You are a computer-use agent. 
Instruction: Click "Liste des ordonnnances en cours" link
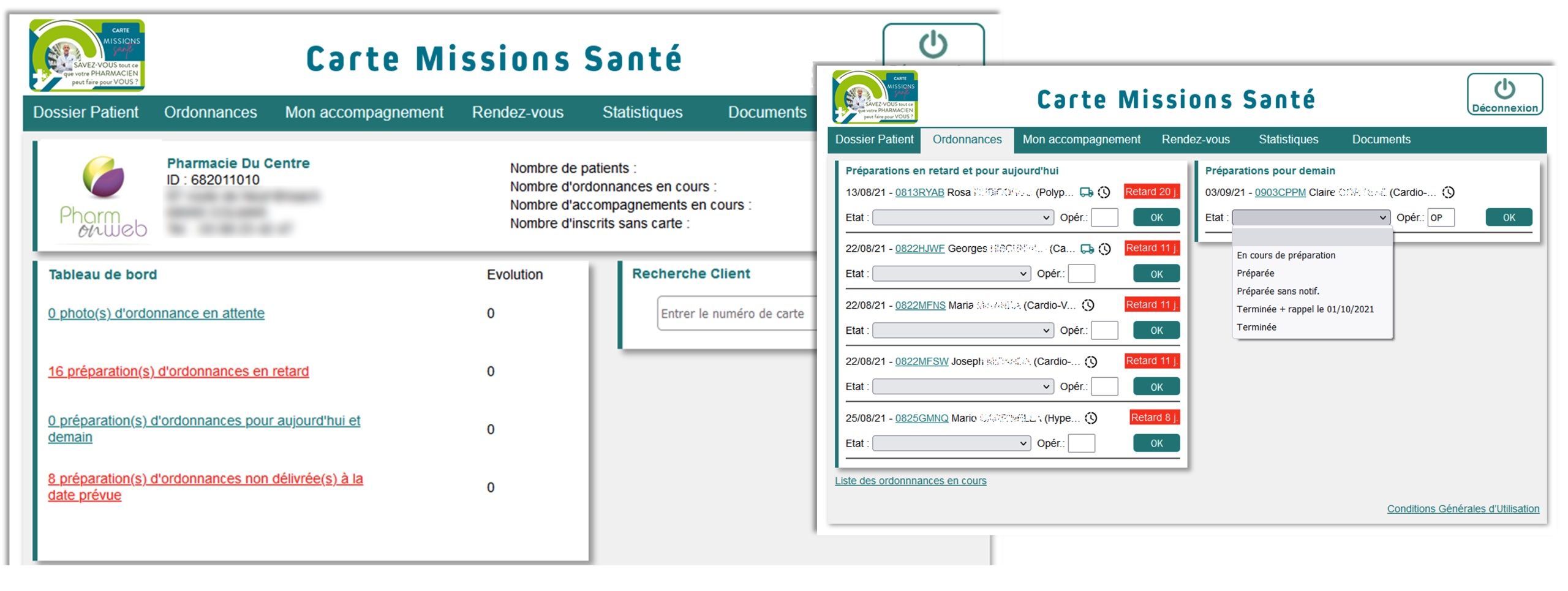[x=911, y=481]
